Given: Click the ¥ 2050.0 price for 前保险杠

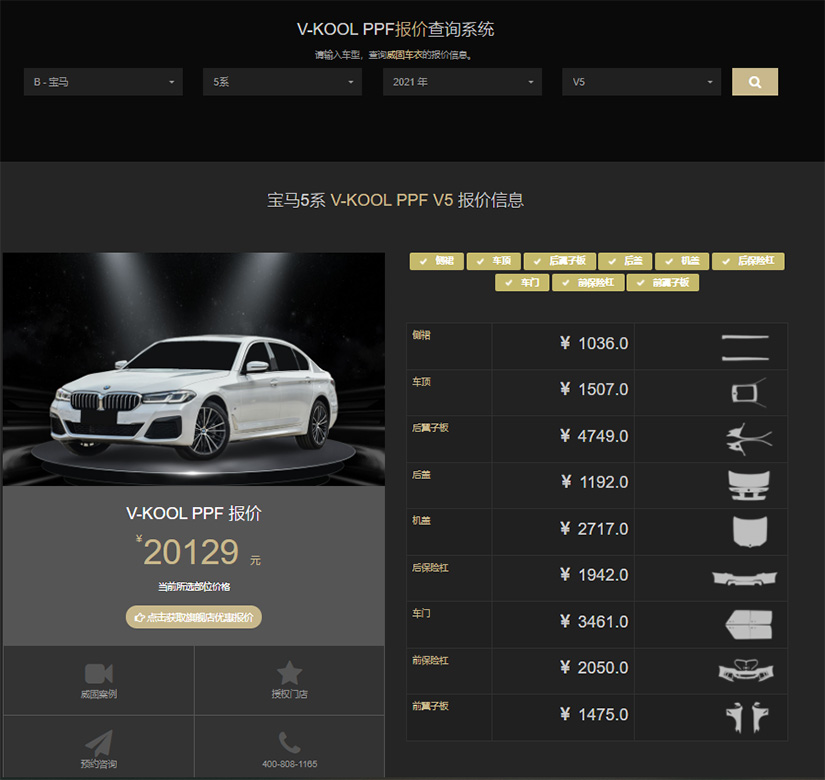Looking at the screenshot, I should 594,668.
